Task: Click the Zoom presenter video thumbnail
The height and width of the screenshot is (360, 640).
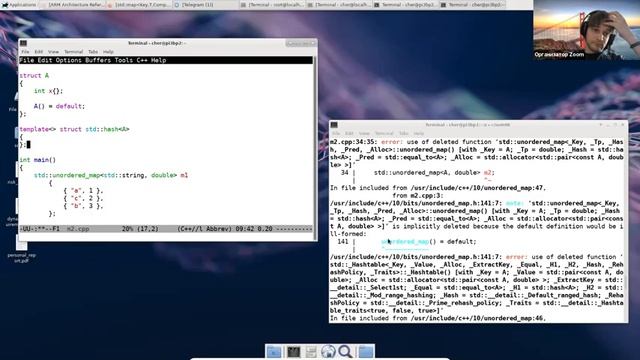Action: [x=586, y=30]
